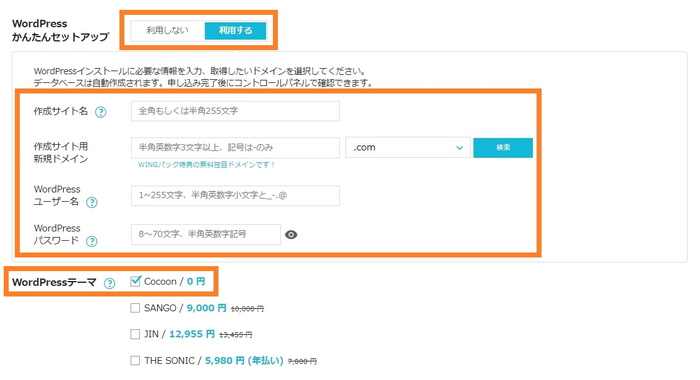Screen dimensions: 700x380
Task: Click the WordPressテーマ label
Action: click(x=54, y=282)
